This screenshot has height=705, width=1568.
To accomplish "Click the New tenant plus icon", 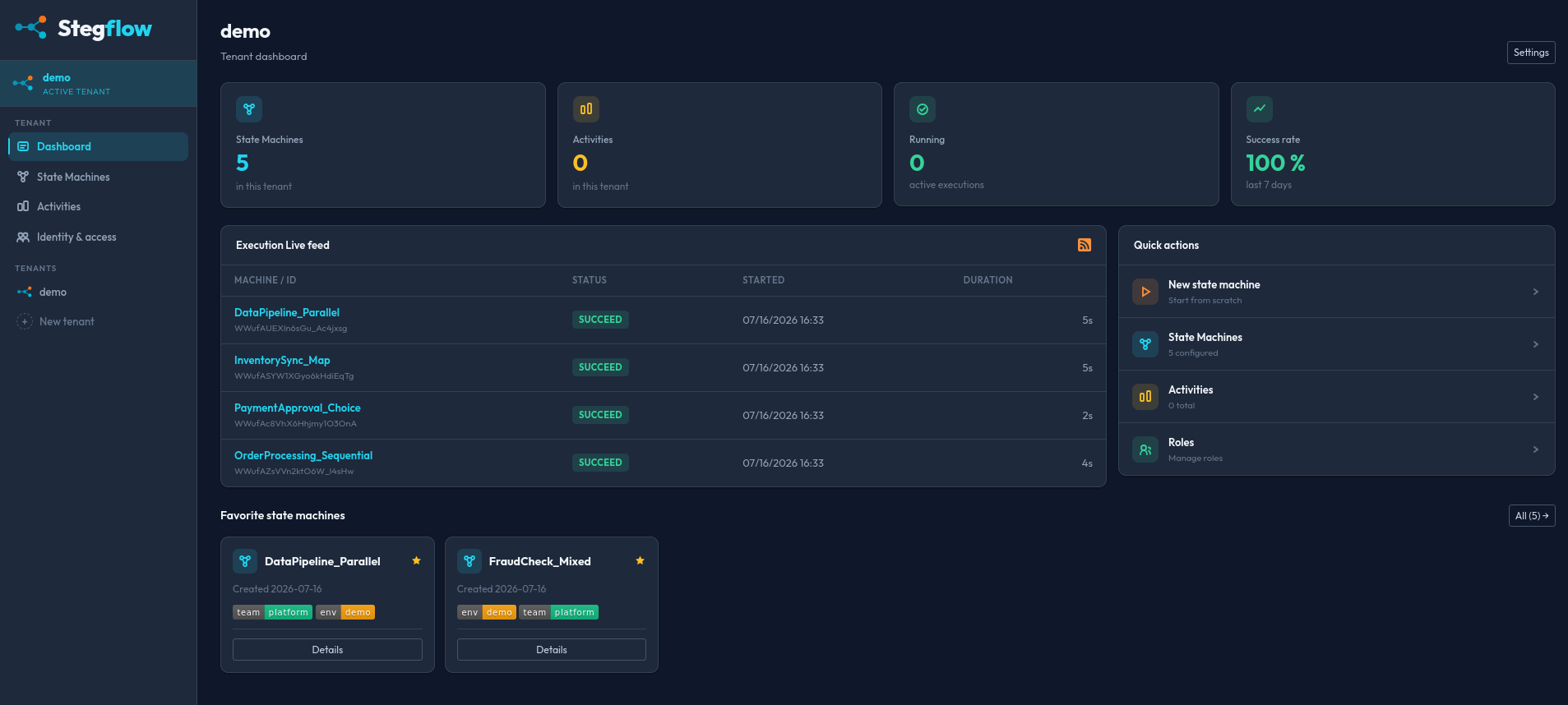I will [25, 321].
